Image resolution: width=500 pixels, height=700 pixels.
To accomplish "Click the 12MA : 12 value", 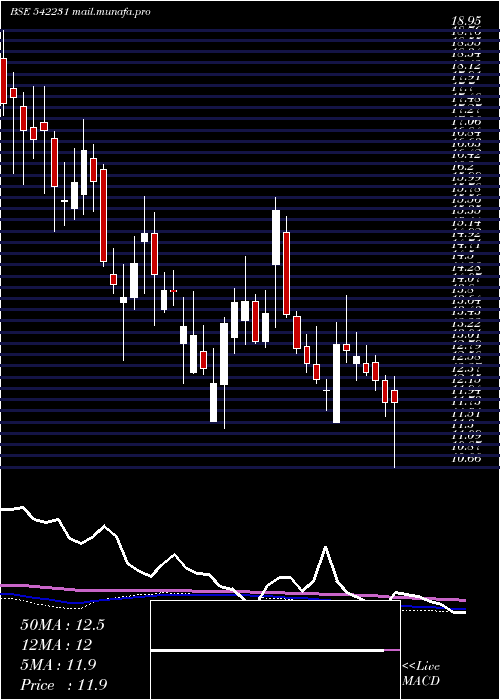I will point(56,645).
